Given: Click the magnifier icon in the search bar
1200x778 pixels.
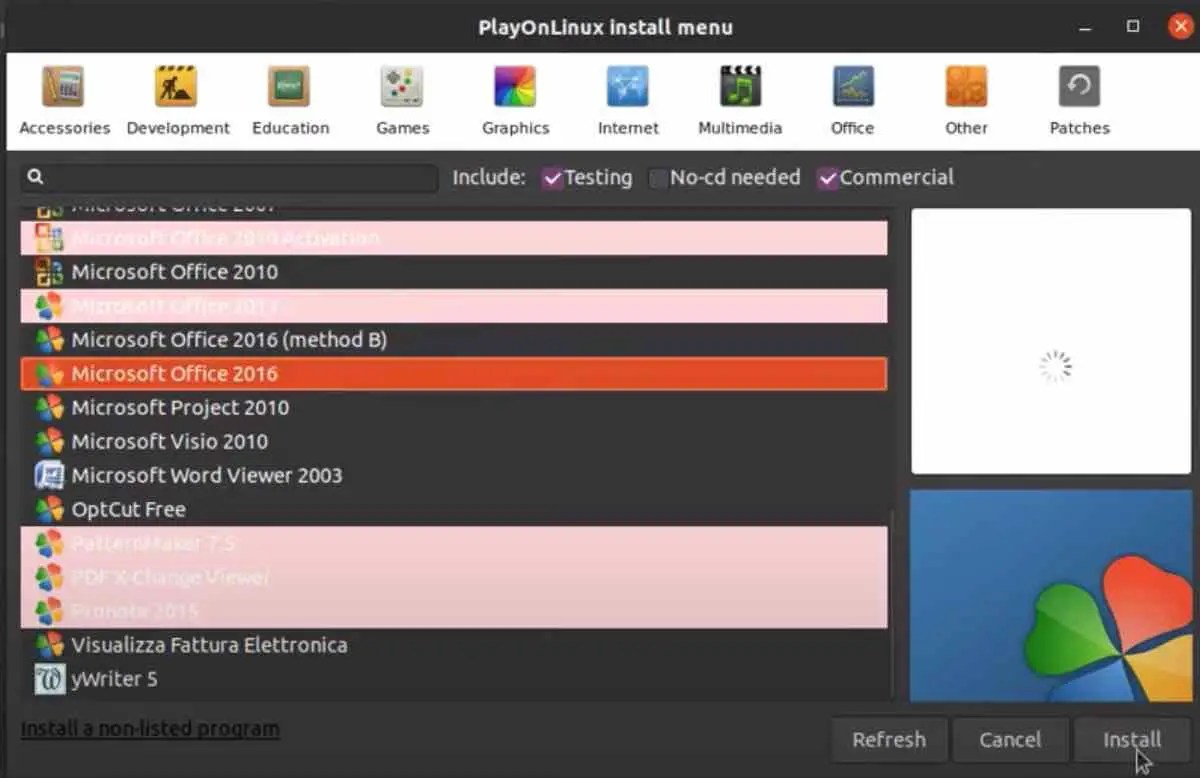Looking at the screenshot, I should 35,176.
